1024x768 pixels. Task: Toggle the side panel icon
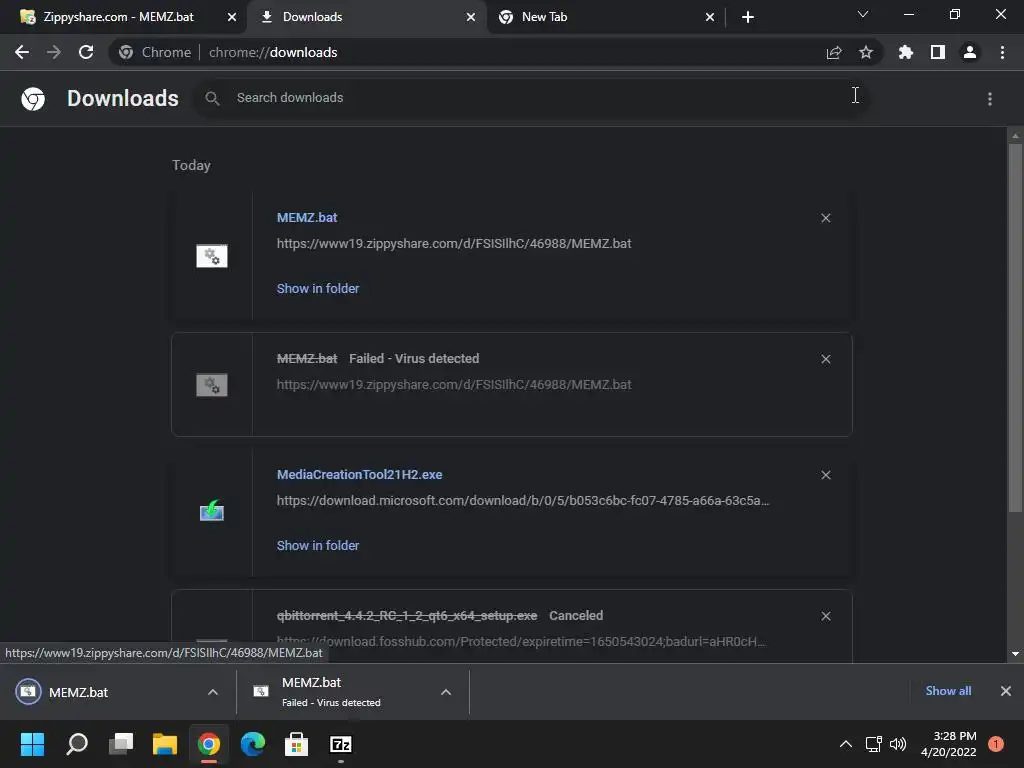click(938, 52)
